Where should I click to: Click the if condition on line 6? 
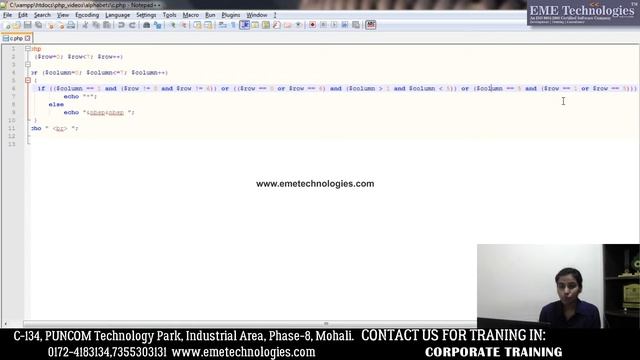(x=337, y=89)
